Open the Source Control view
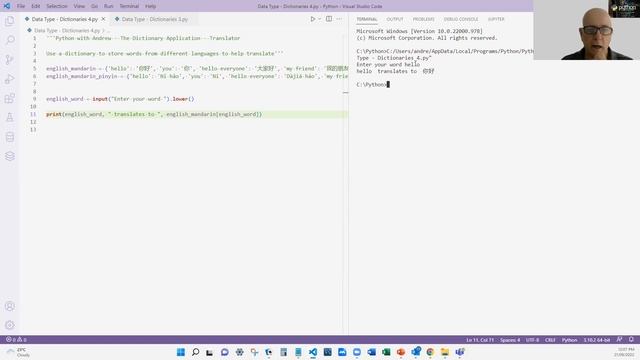The height and width of the screenshot is (360, 640). tap(9, 60)
